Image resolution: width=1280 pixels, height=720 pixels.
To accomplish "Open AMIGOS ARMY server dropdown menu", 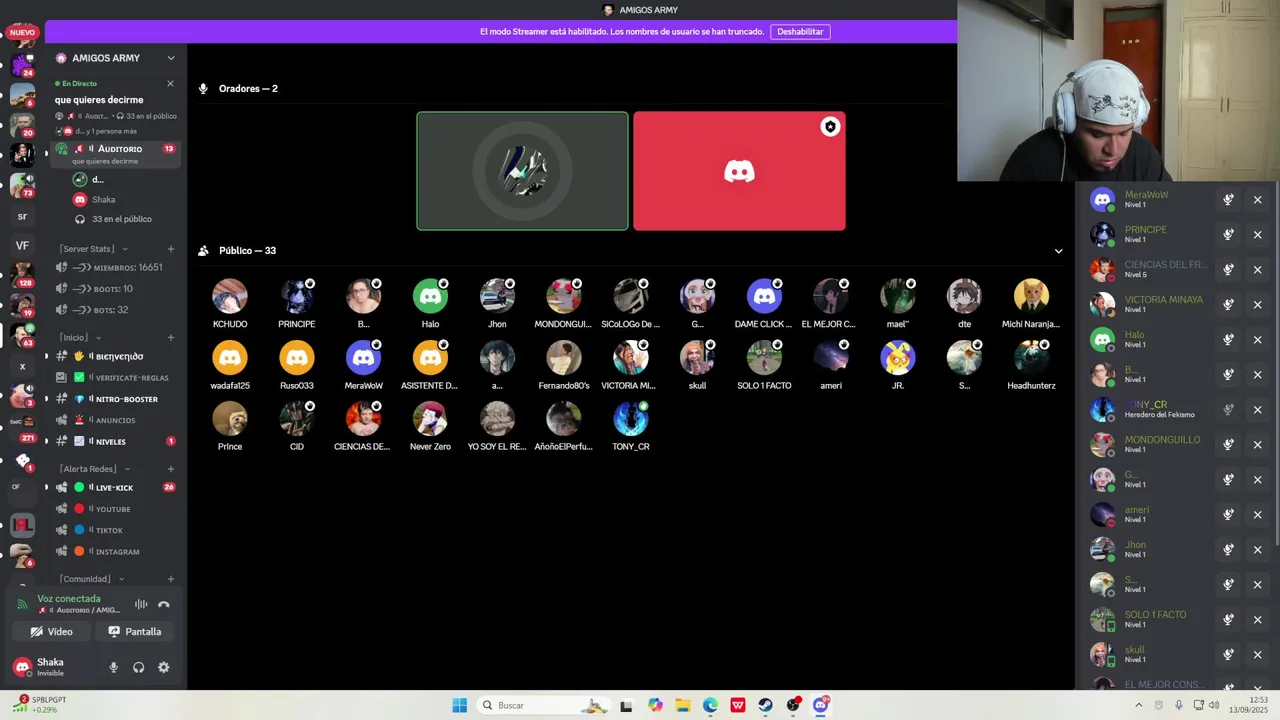I will pos(171,58).
